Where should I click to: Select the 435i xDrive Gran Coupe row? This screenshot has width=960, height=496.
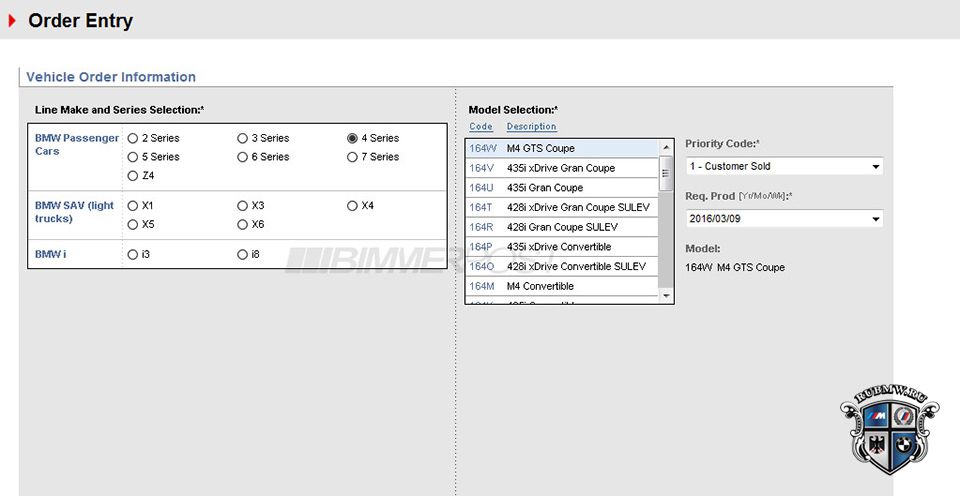point(561,168)
